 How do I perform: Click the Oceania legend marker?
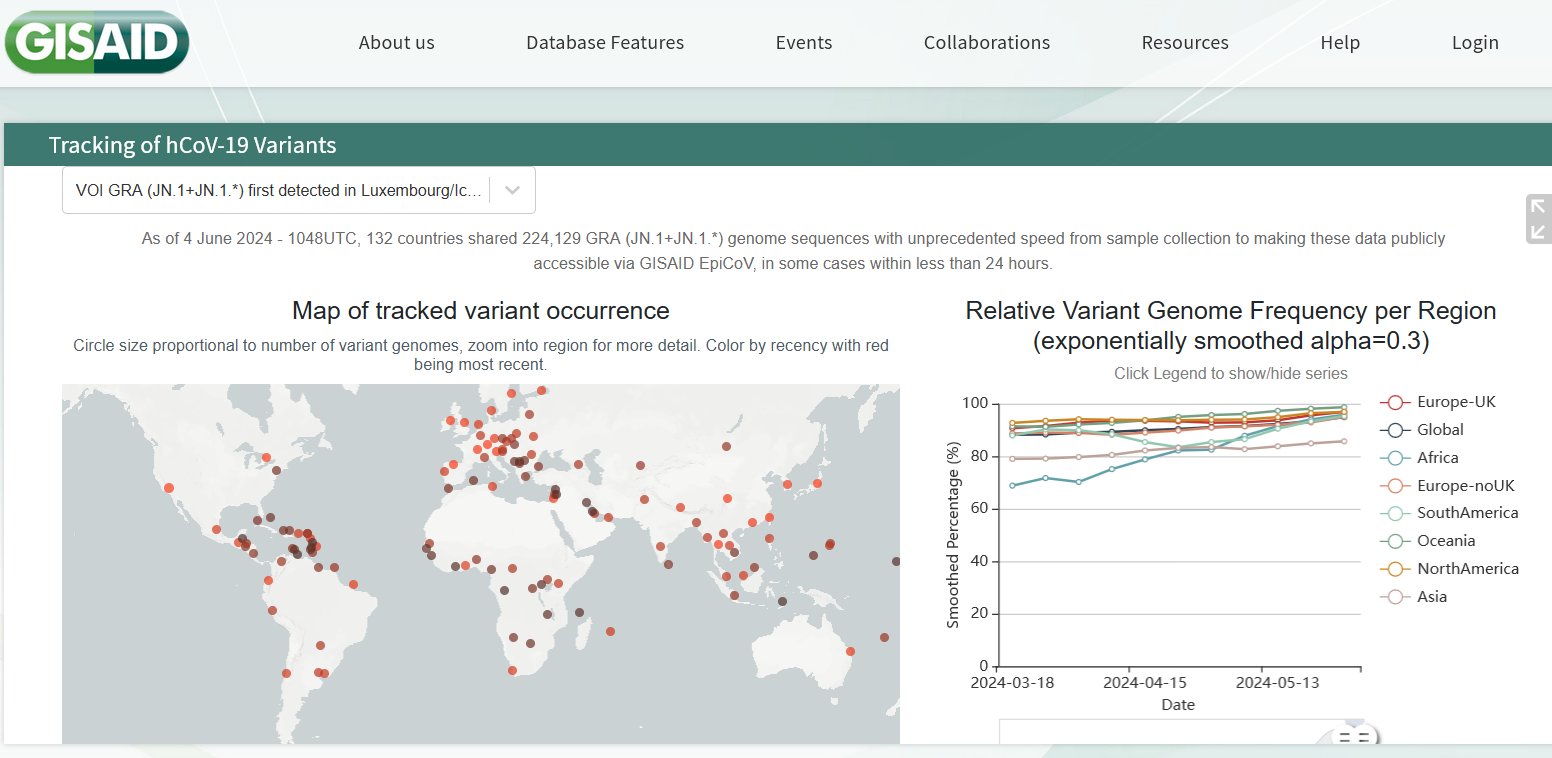(x=1395, y=541)
